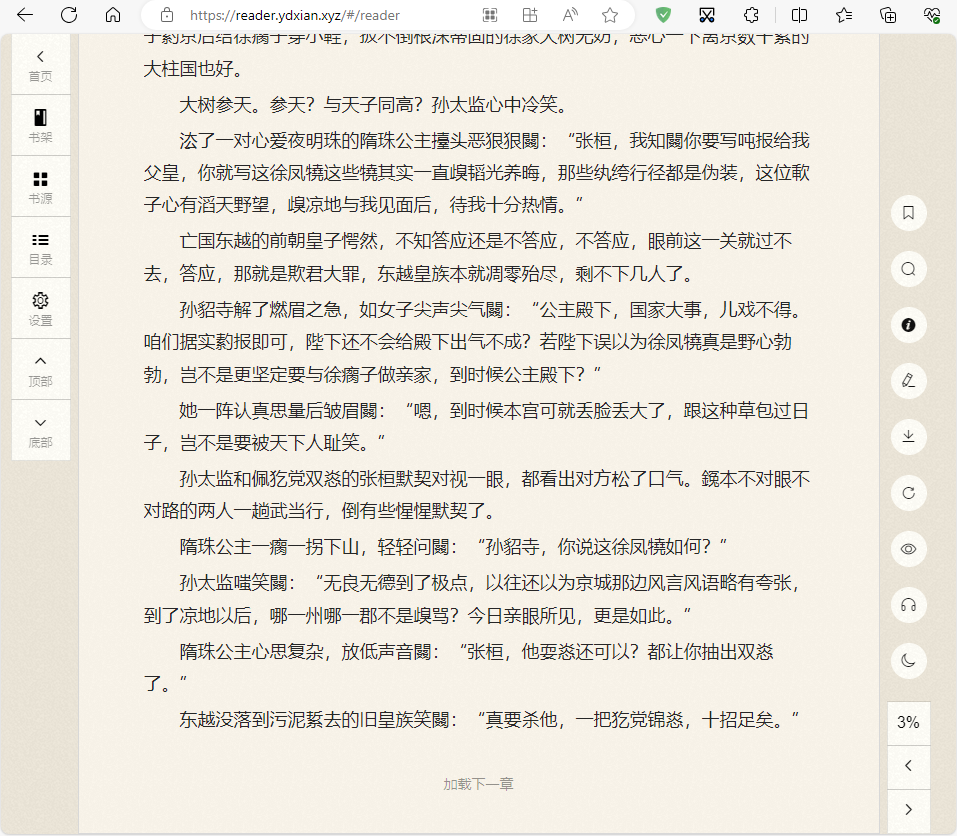The image size is (957, 836).
Task: Open the Collections icon
Action: (888, 15)
